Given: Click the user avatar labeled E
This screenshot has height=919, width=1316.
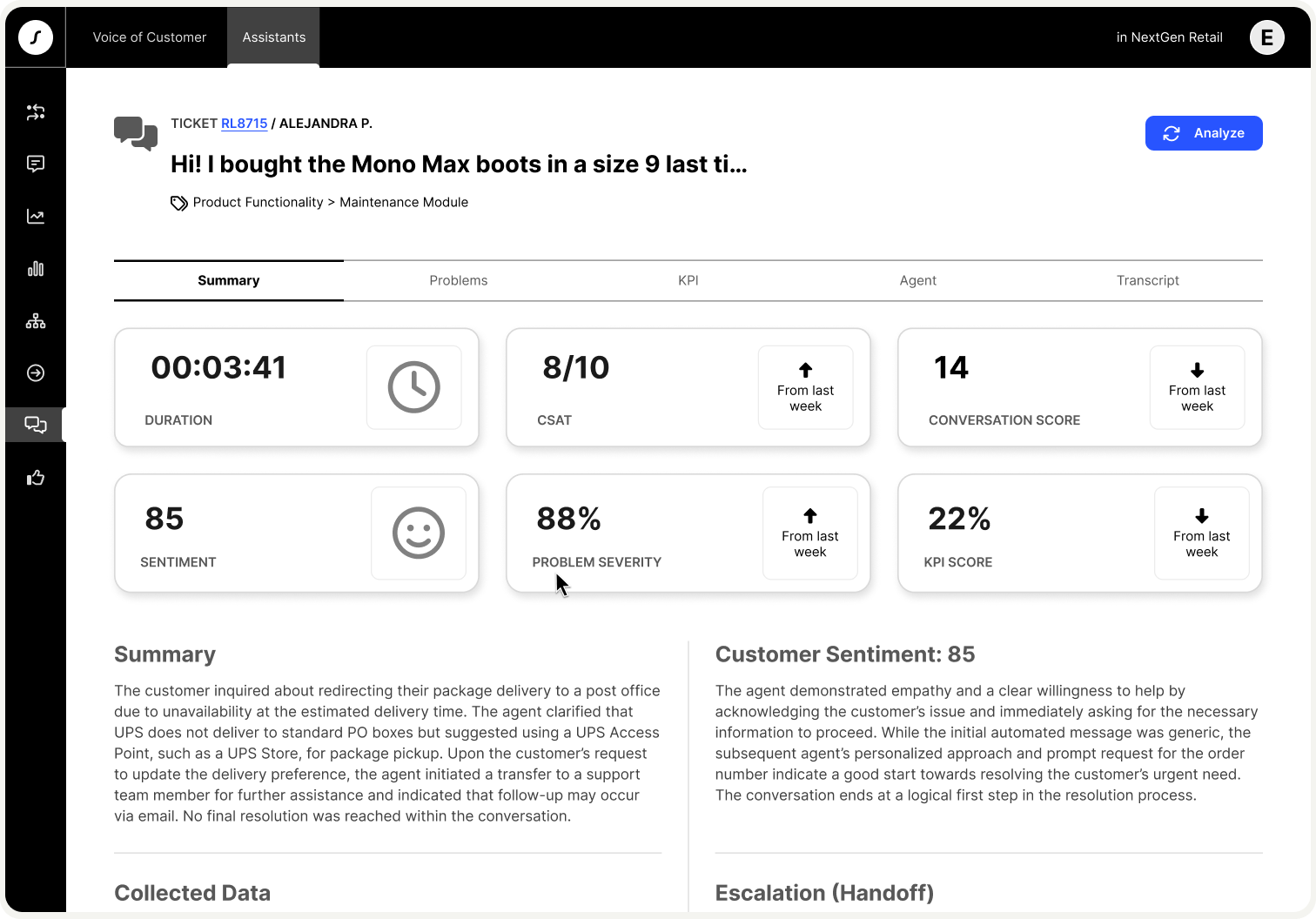Looking at the screenshot, I should 1267,37.
